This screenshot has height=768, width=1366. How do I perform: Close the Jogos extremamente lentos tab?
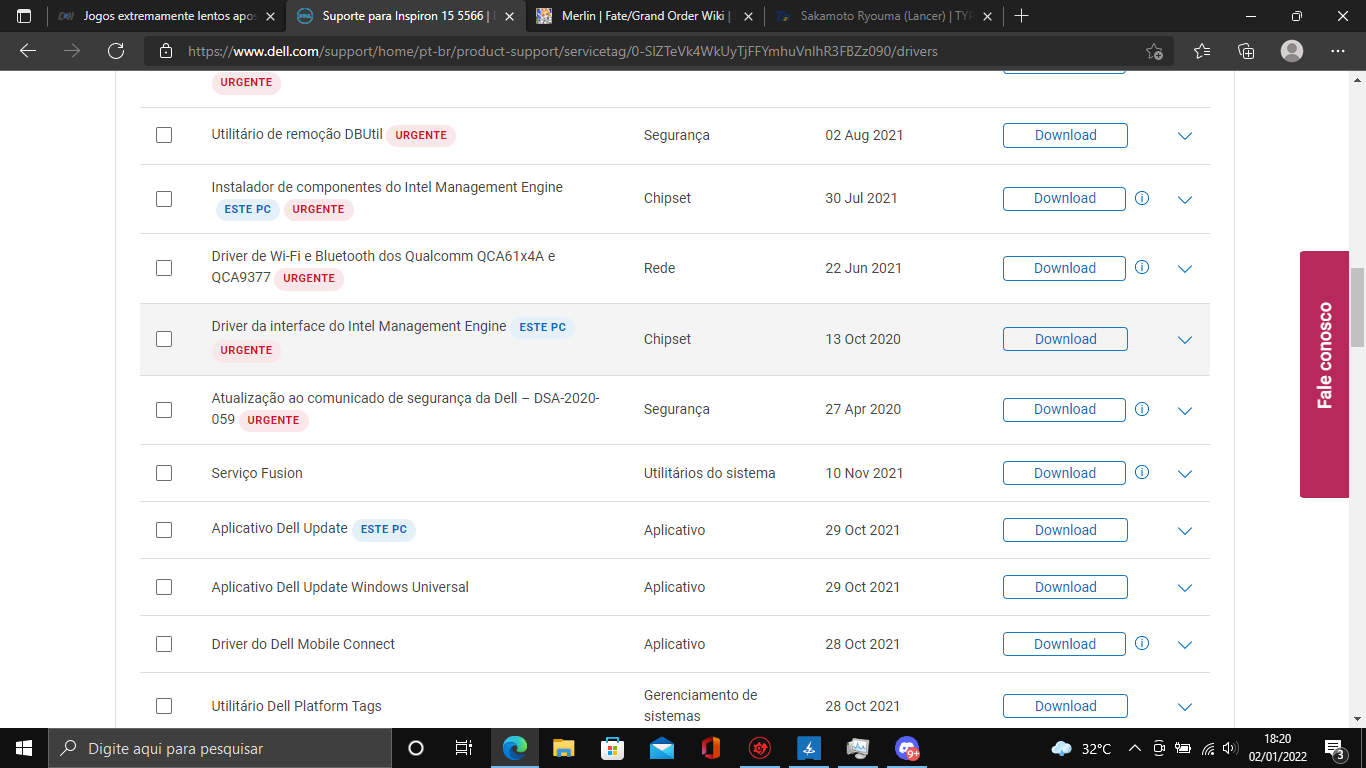270,17
